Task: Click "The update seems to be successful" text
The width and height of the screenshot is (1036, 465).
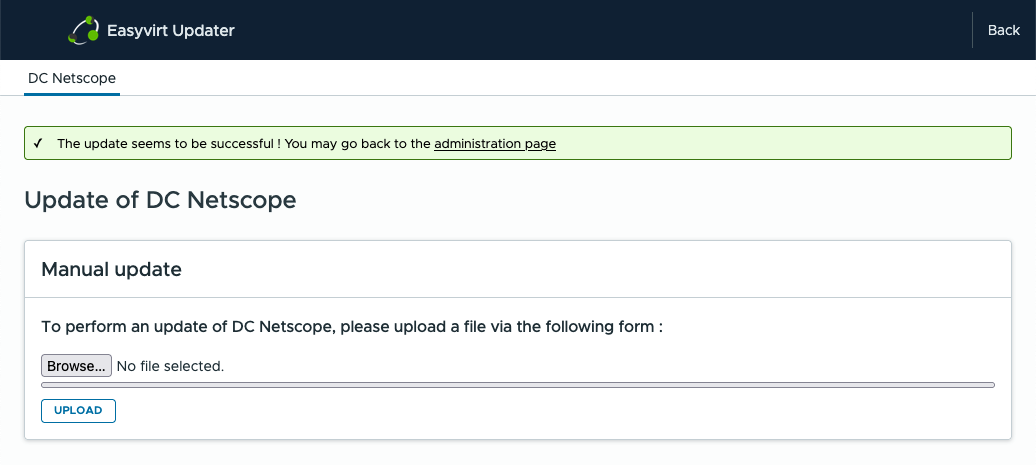Action: [x=168, y=143]
